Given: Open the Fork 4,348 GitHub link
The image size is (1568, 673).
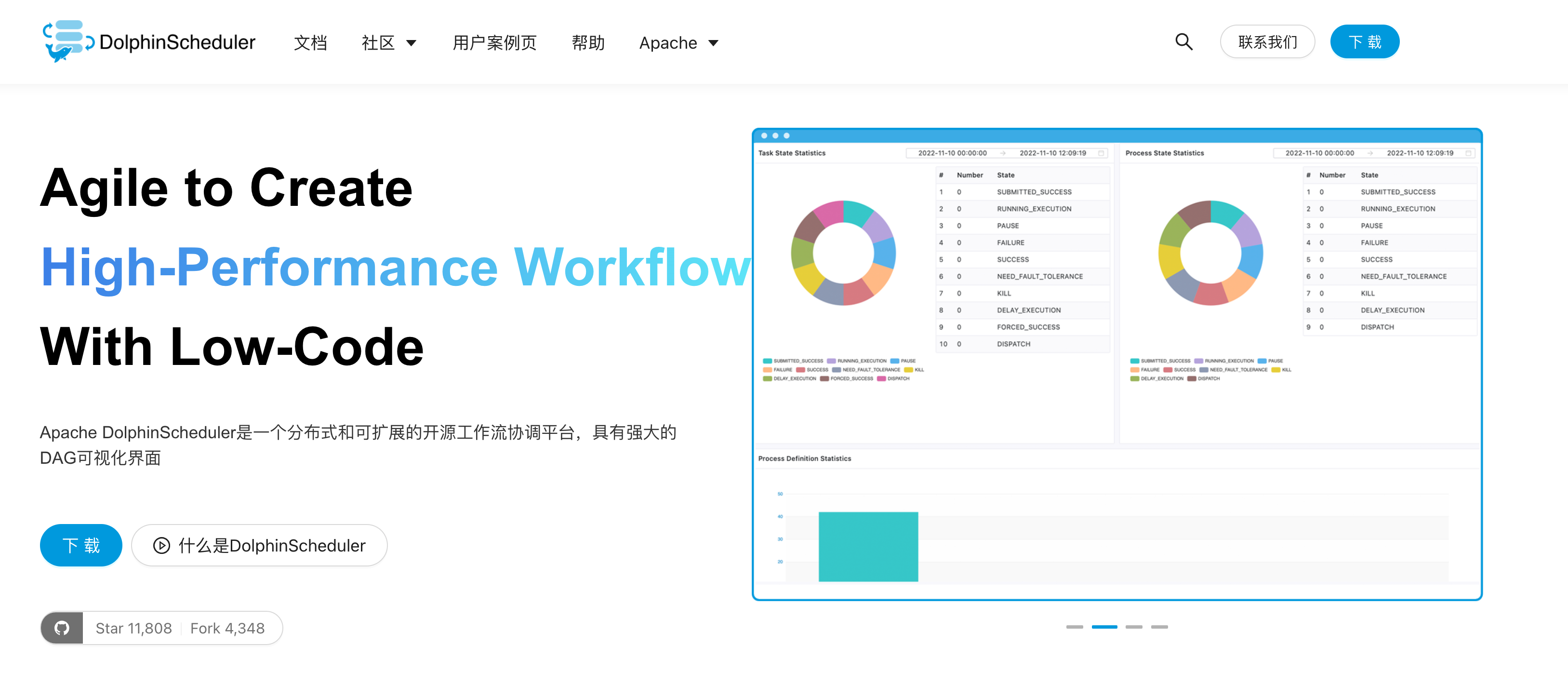Looking at the screenshot, I should pos(227,628).
